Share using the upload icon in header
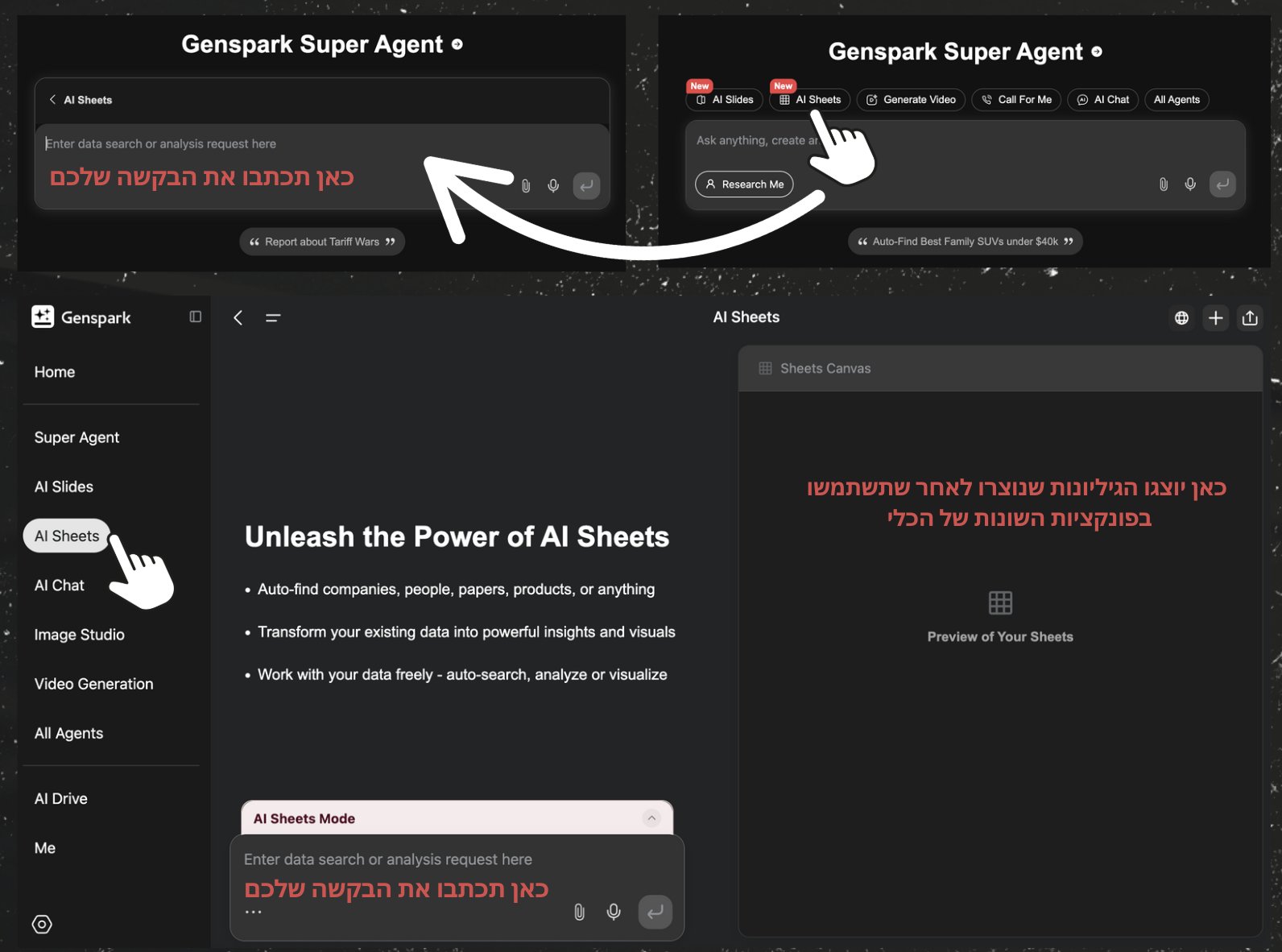Screen dimensions: 1282x952 [1250, 317]
